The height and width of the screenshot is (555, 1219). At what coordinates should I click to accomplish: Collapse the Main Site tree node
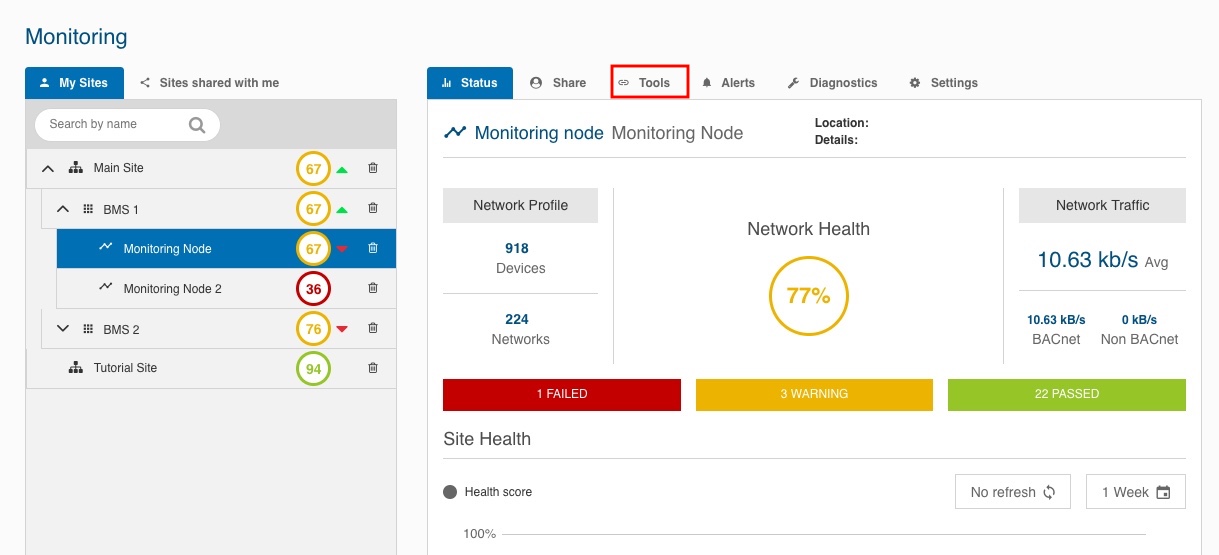[47, 169]
